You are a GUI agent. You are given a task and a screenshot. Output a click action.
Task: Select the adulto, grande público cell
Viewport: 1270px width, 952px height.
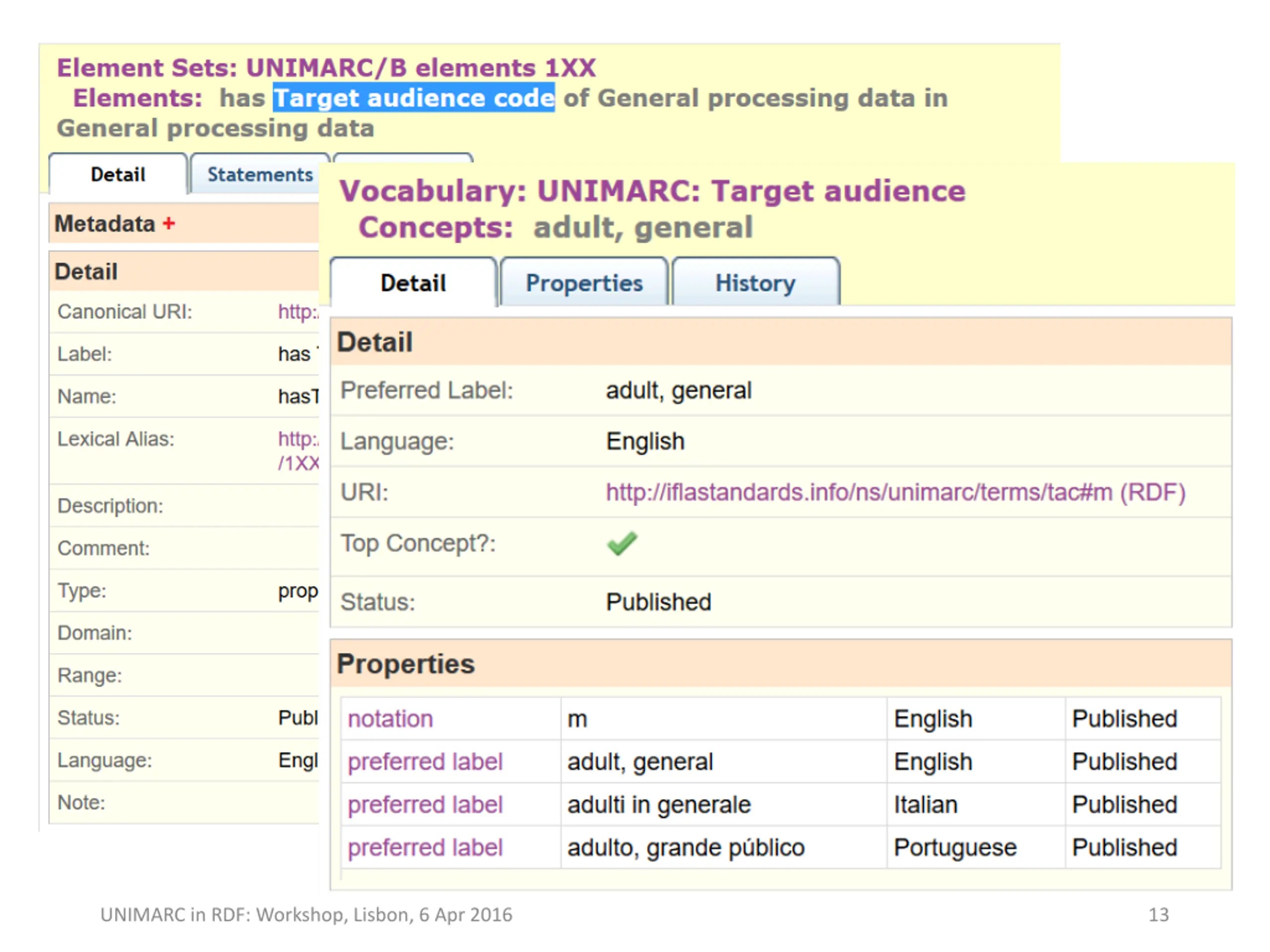723,848
